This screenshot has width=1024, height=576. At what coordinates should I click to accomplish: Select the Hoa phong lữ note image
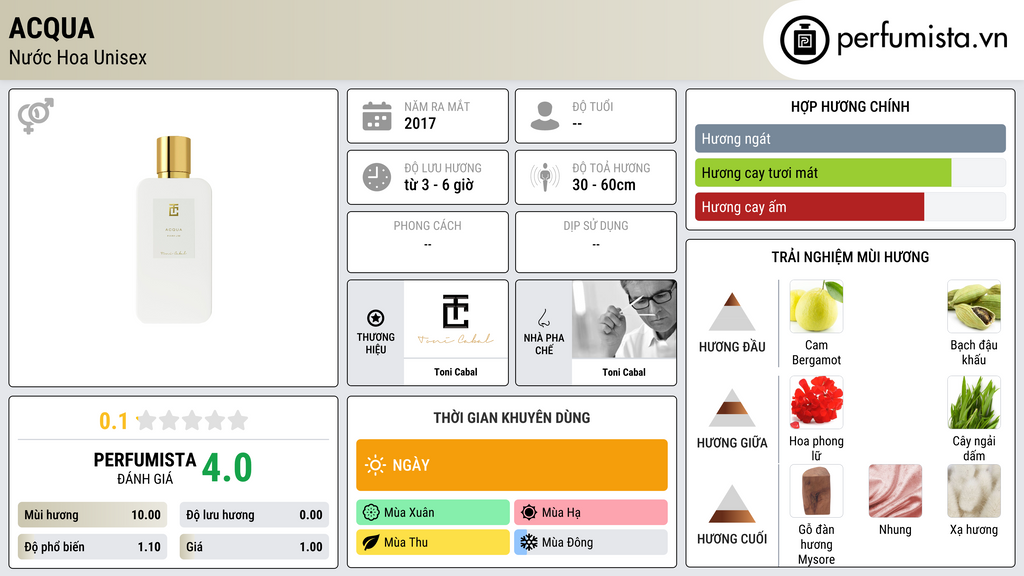(x=816, y=402)
